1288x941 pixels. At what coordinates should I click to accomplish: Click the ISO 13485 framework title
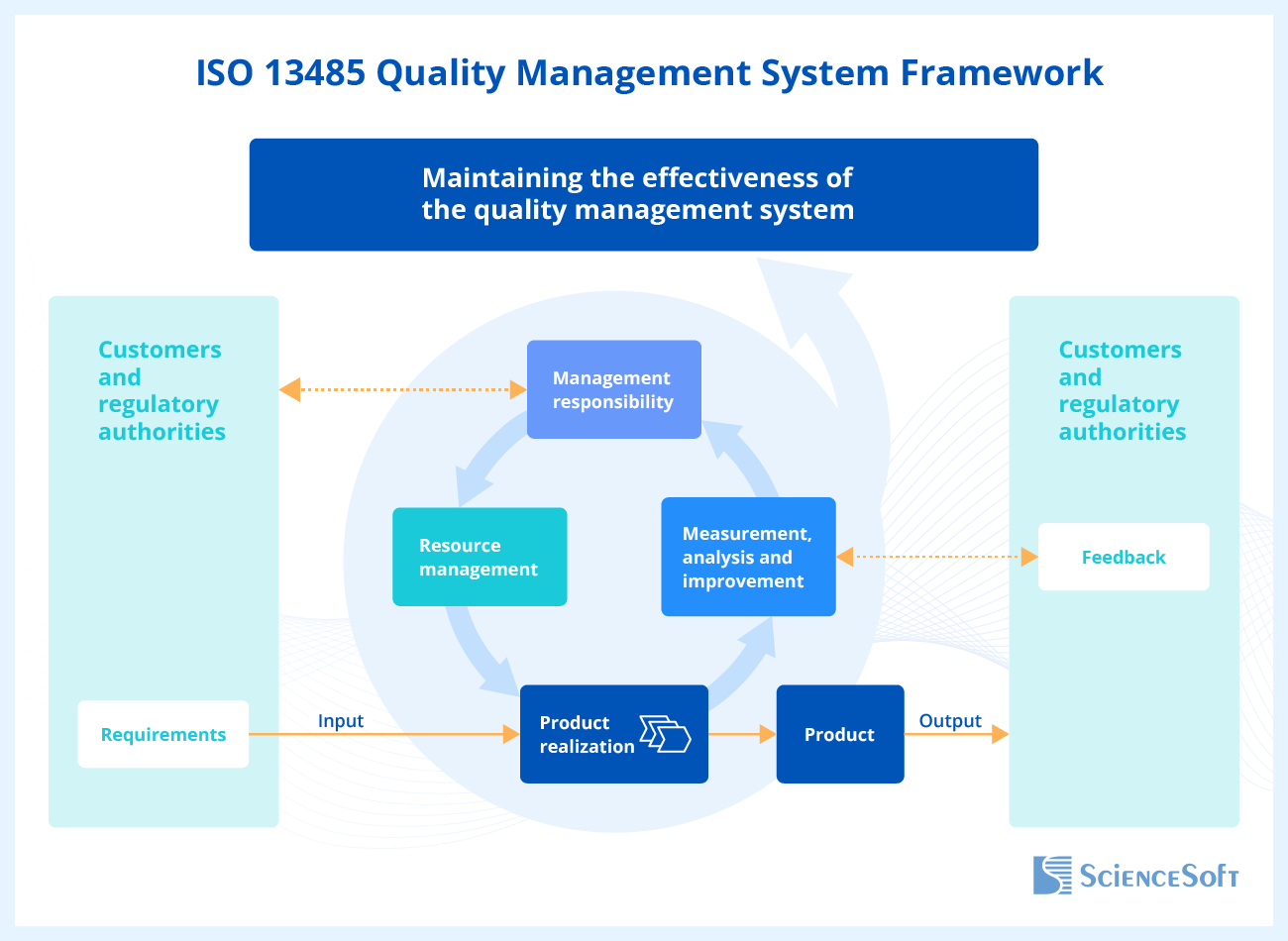[x=649, y=73]
